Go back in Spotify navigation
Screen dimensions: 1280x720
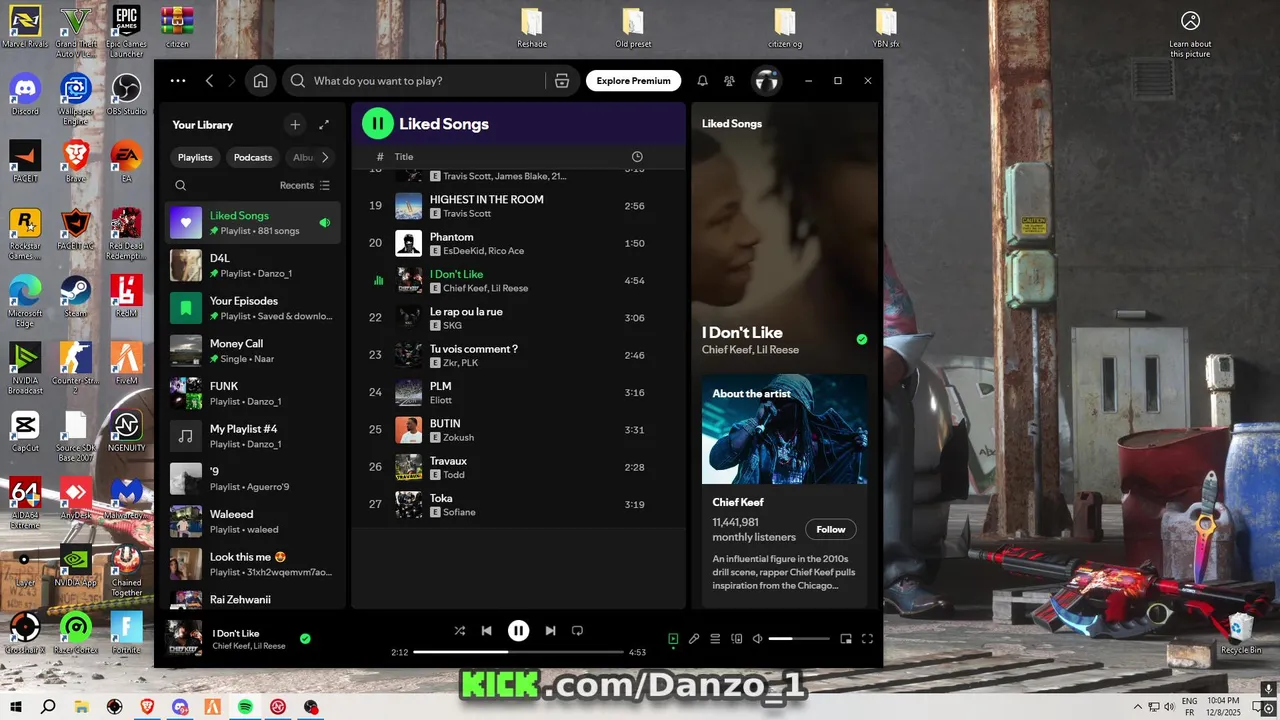209,81
